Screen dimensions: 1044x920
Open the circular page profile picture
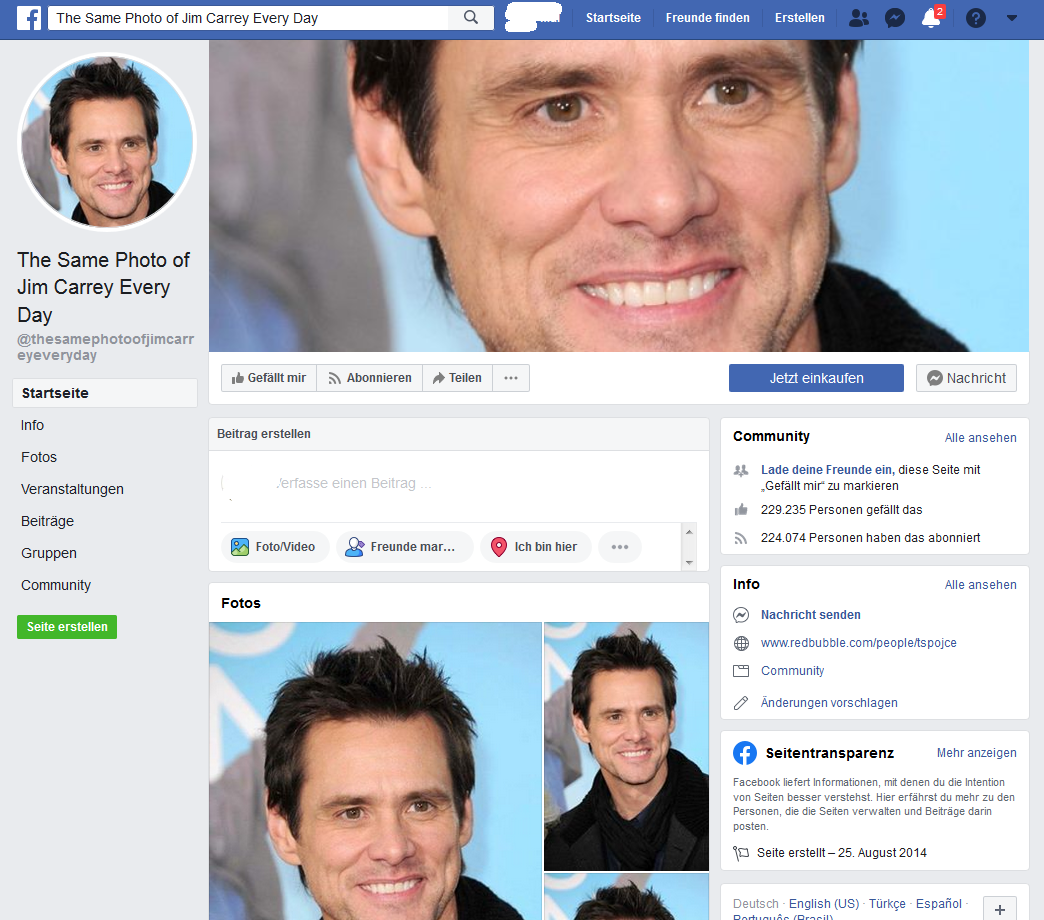[x=107, y=141]
